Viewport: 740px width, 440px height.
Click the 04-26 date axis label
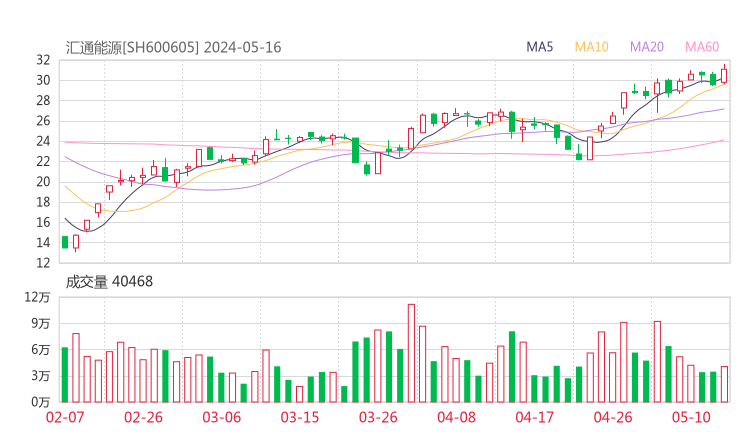[x=613, y=417]
